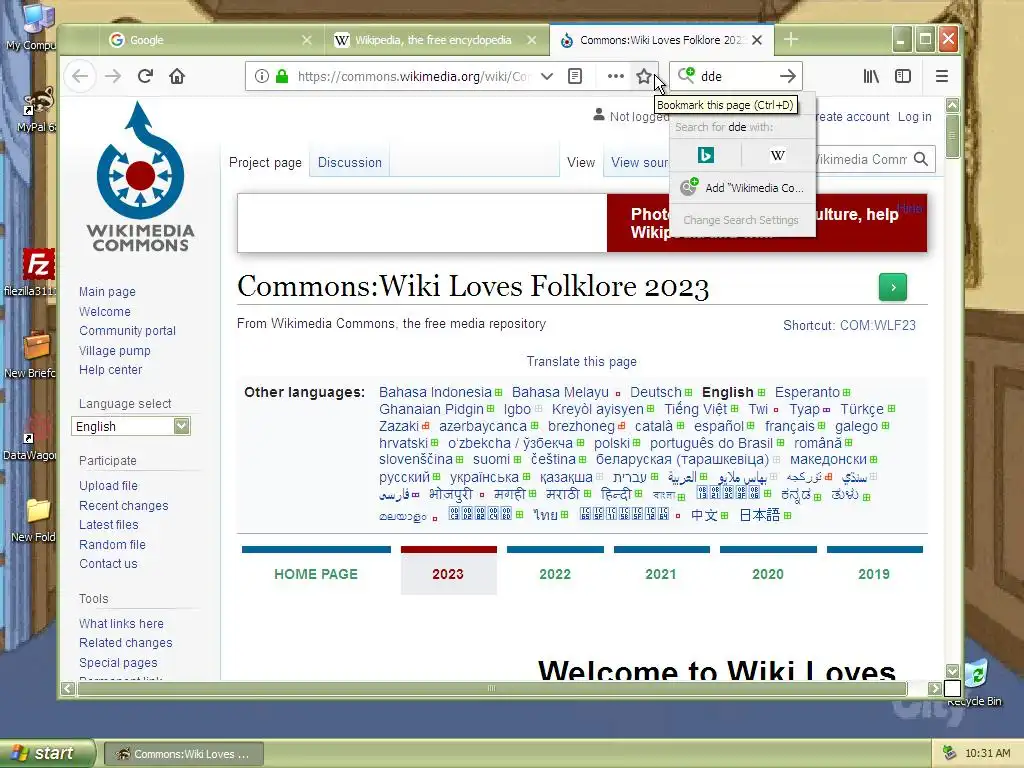1024x768 pixels.
Task: Reload the current page
Action: tap(145, 76)
